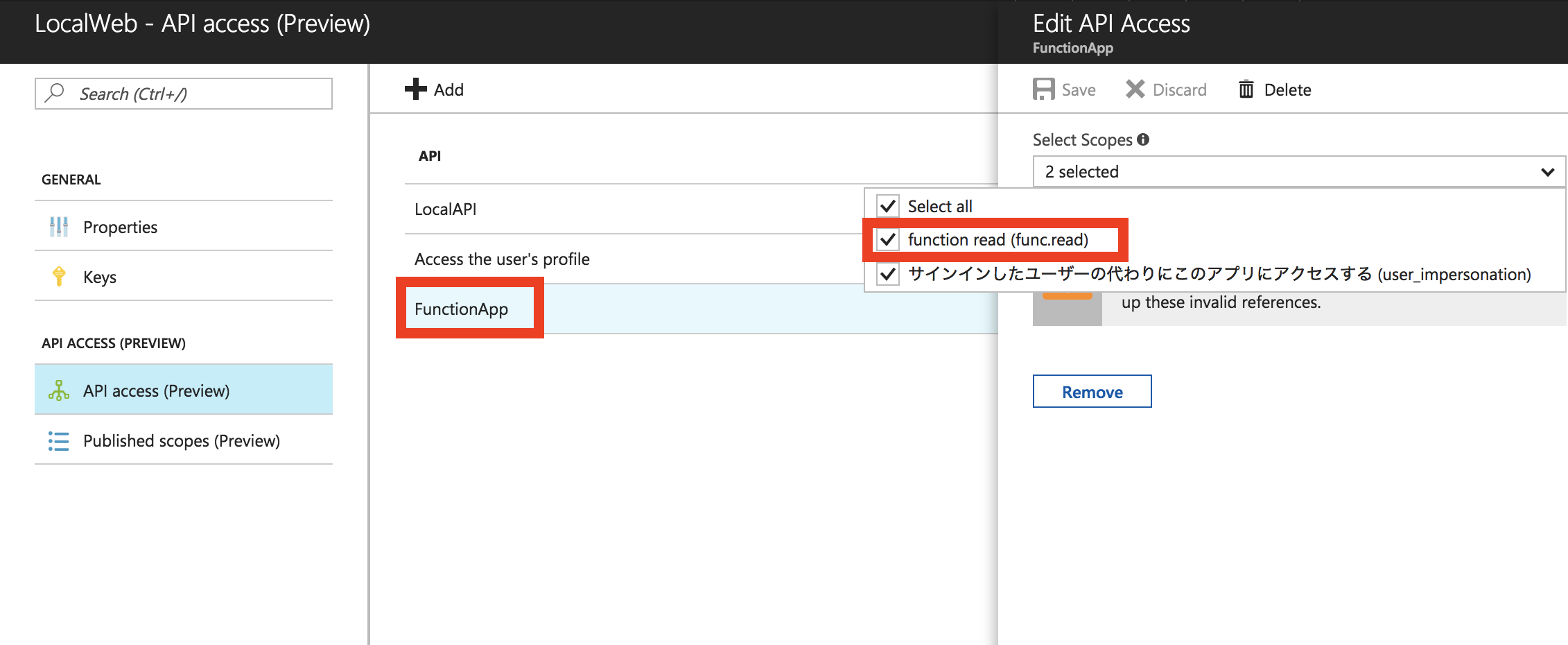Click the yellow Keys icon

pos(59,276)
